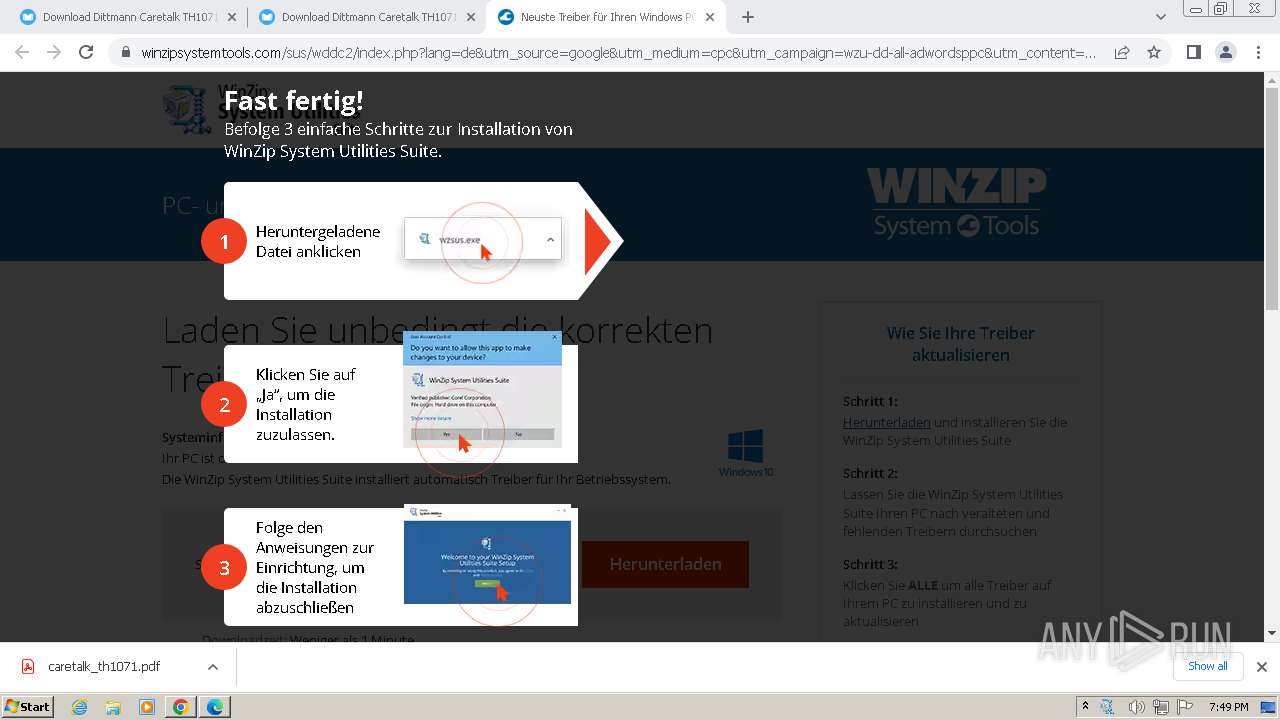Image resolution: width=1280 pixels, height=720 pixels.
Task: Close the downloads bar
Action: [1261, 667]
